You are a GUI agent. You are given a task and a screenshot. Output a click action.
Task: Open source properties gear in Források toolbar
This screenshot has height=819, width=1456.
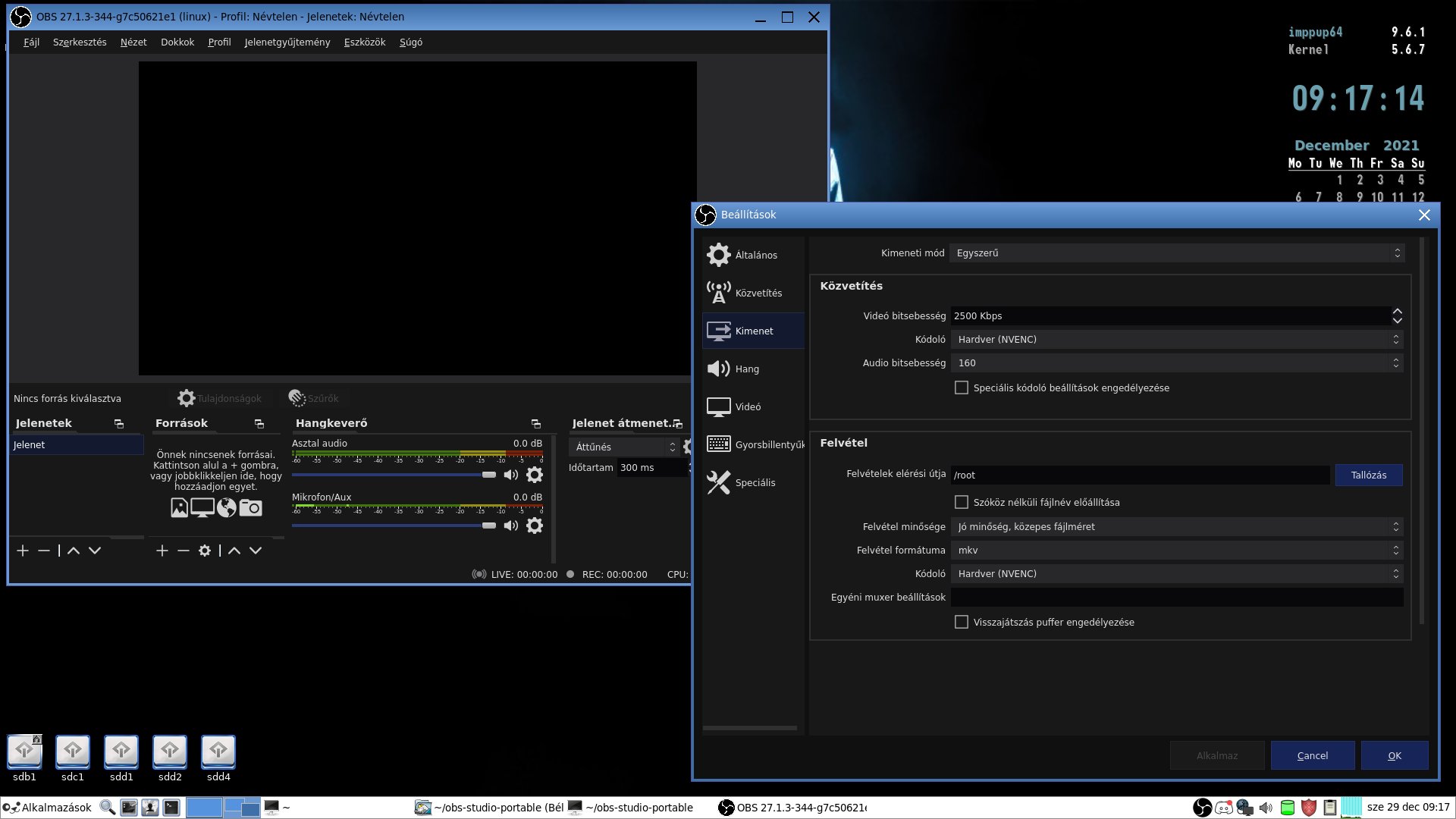(x=205, y=551)
